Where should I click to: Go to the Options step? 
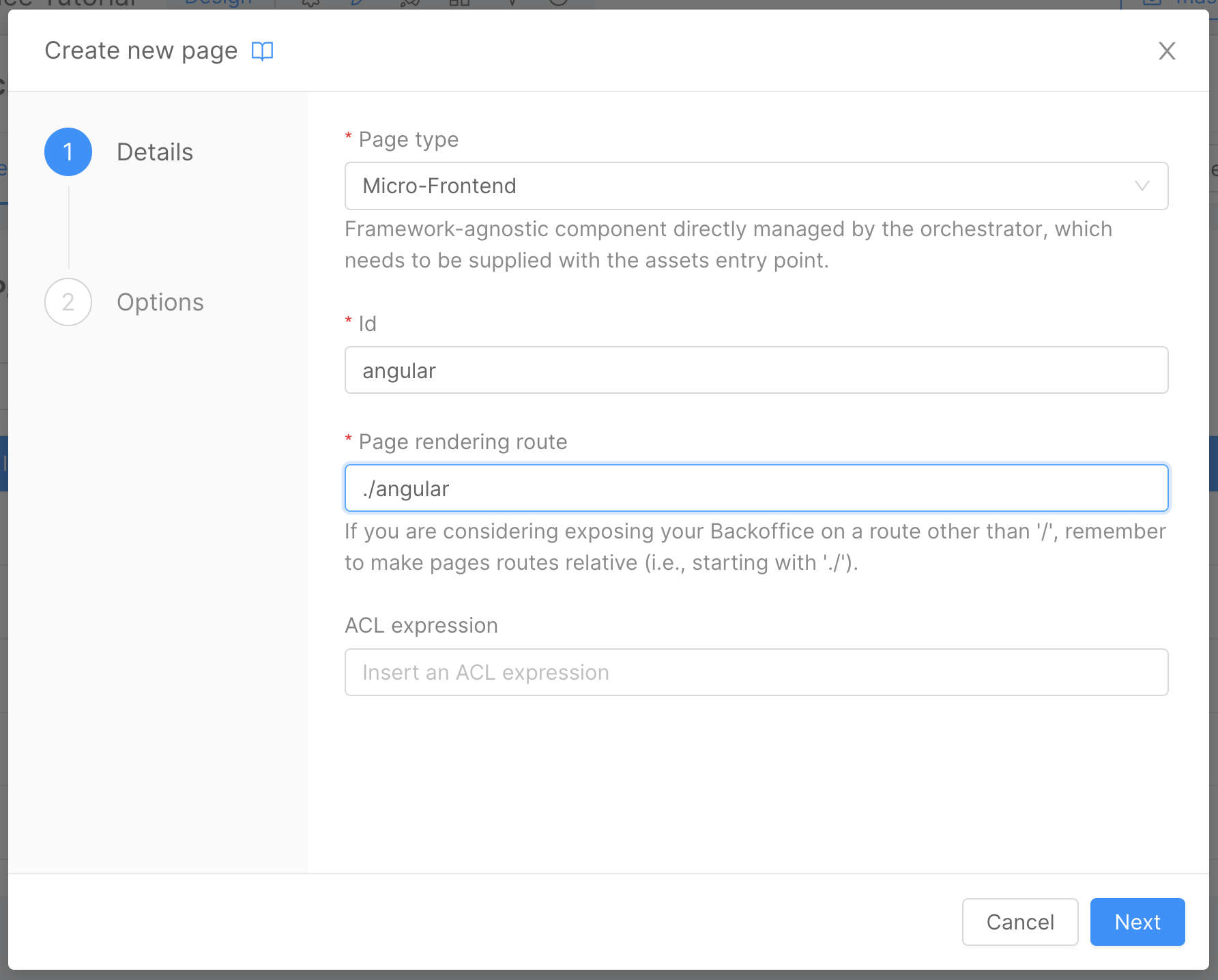pyautogui.click(x=160, y=302)
